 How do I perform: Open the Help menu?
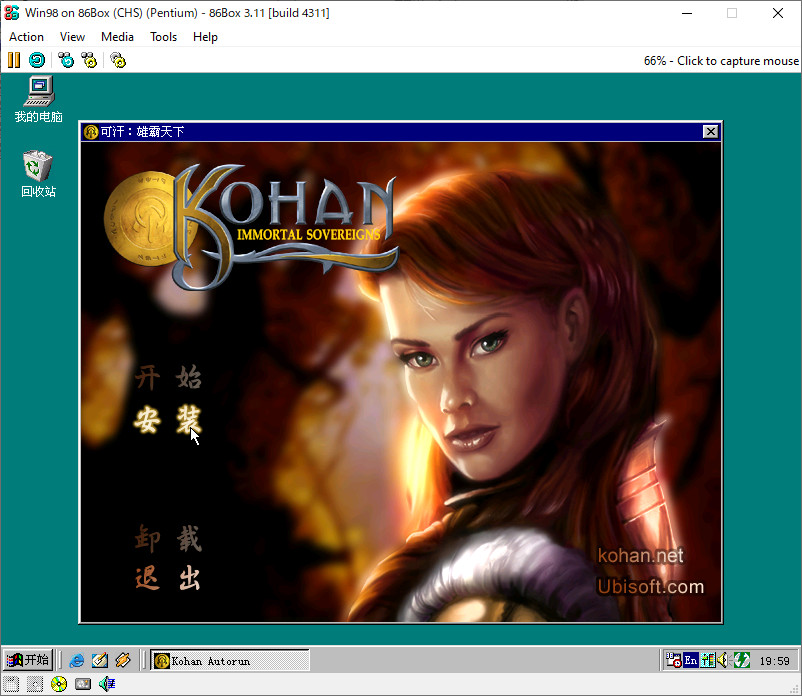tap(205, 37)
